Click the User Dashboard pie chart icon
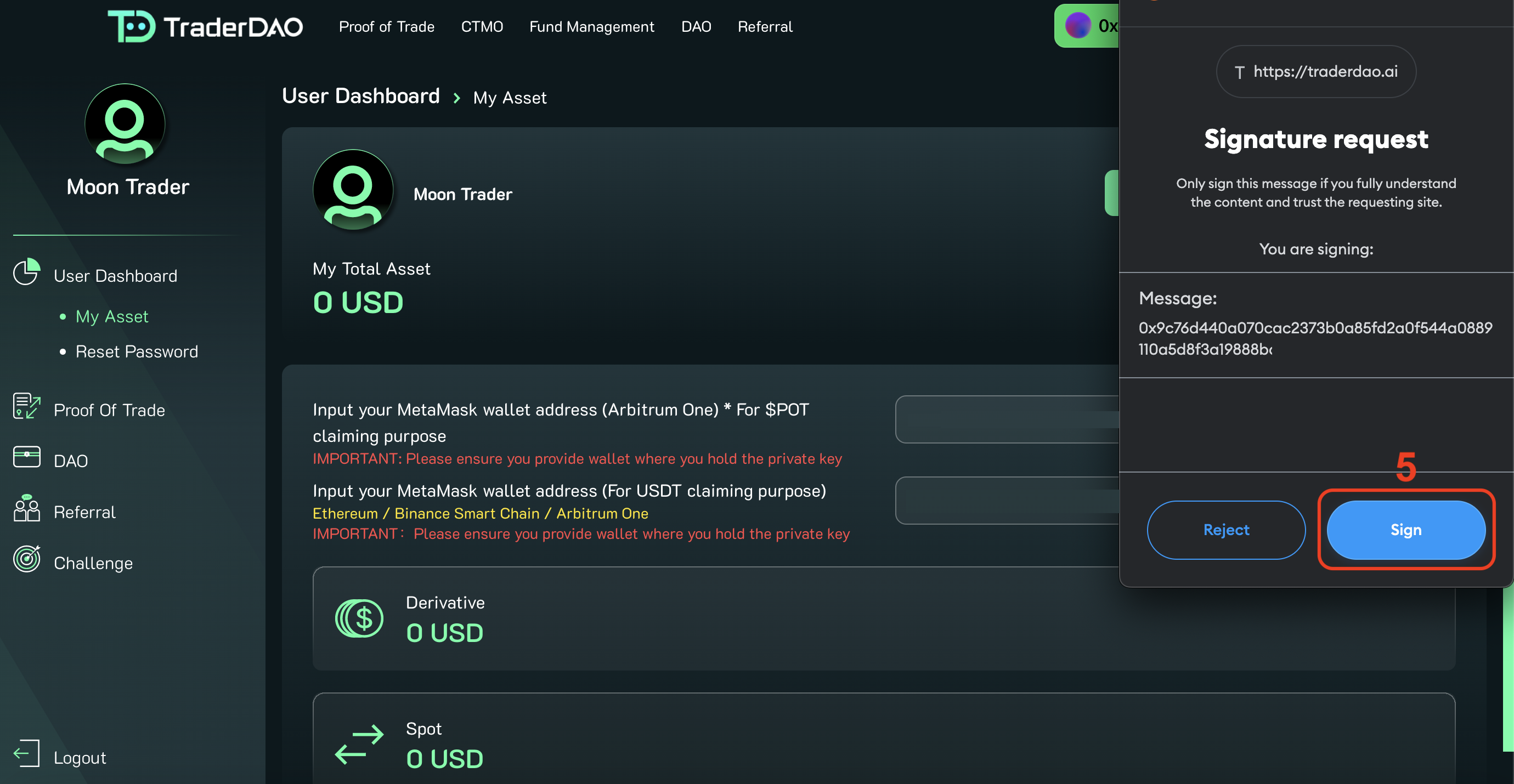The image size is (1514, 784). click(26, 272)
